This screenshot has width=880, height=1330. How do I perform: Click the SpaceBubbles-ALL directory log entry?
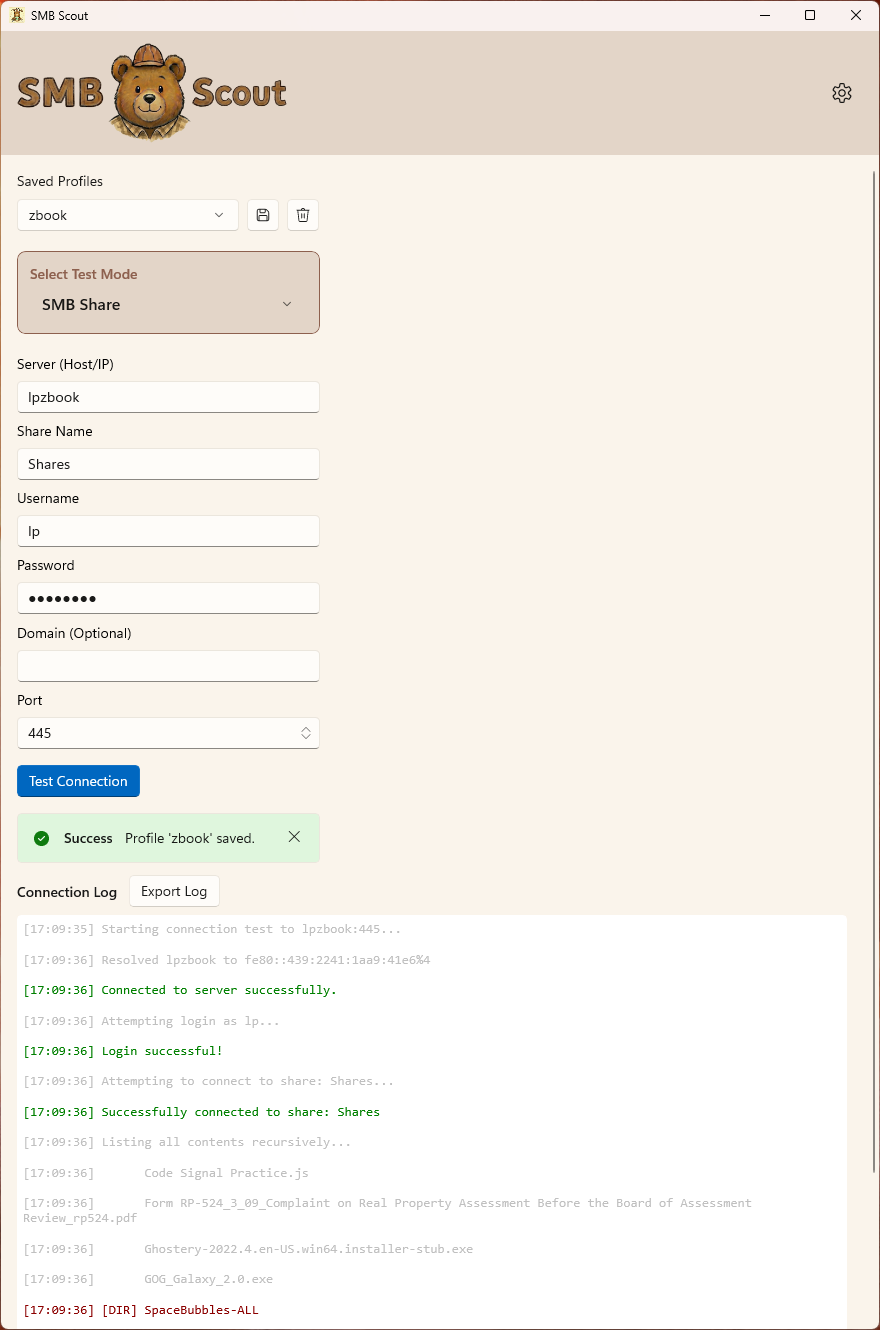pyautogui.click(x=199, y=1309)
